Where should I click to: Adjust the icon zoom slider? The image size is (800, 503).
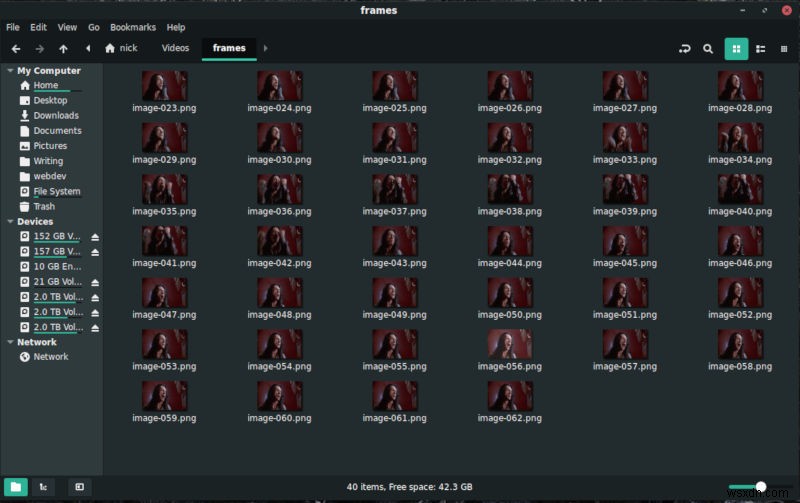point(760,487)
